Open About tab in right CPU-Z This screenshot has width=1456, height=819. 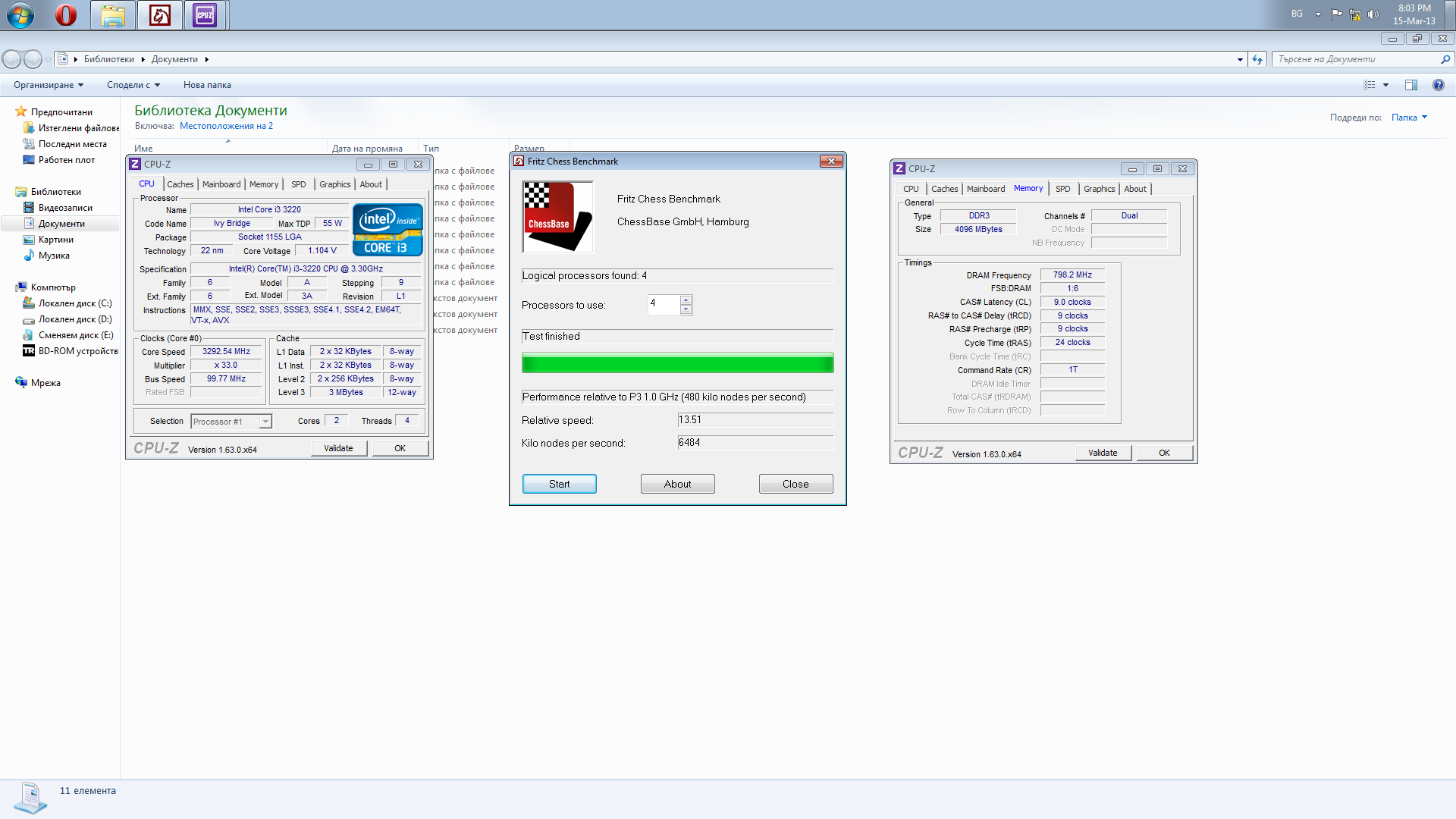[x=1135, y=189]
